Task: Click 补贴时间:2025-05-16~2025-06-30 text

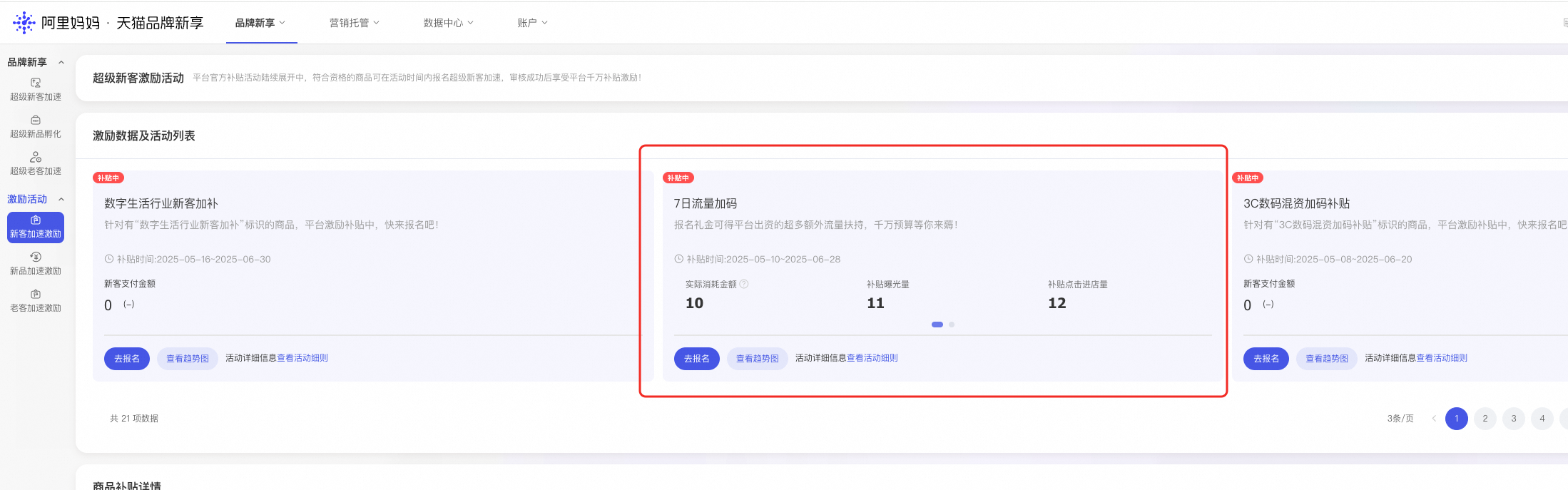Action: click(x=194, y=259)
